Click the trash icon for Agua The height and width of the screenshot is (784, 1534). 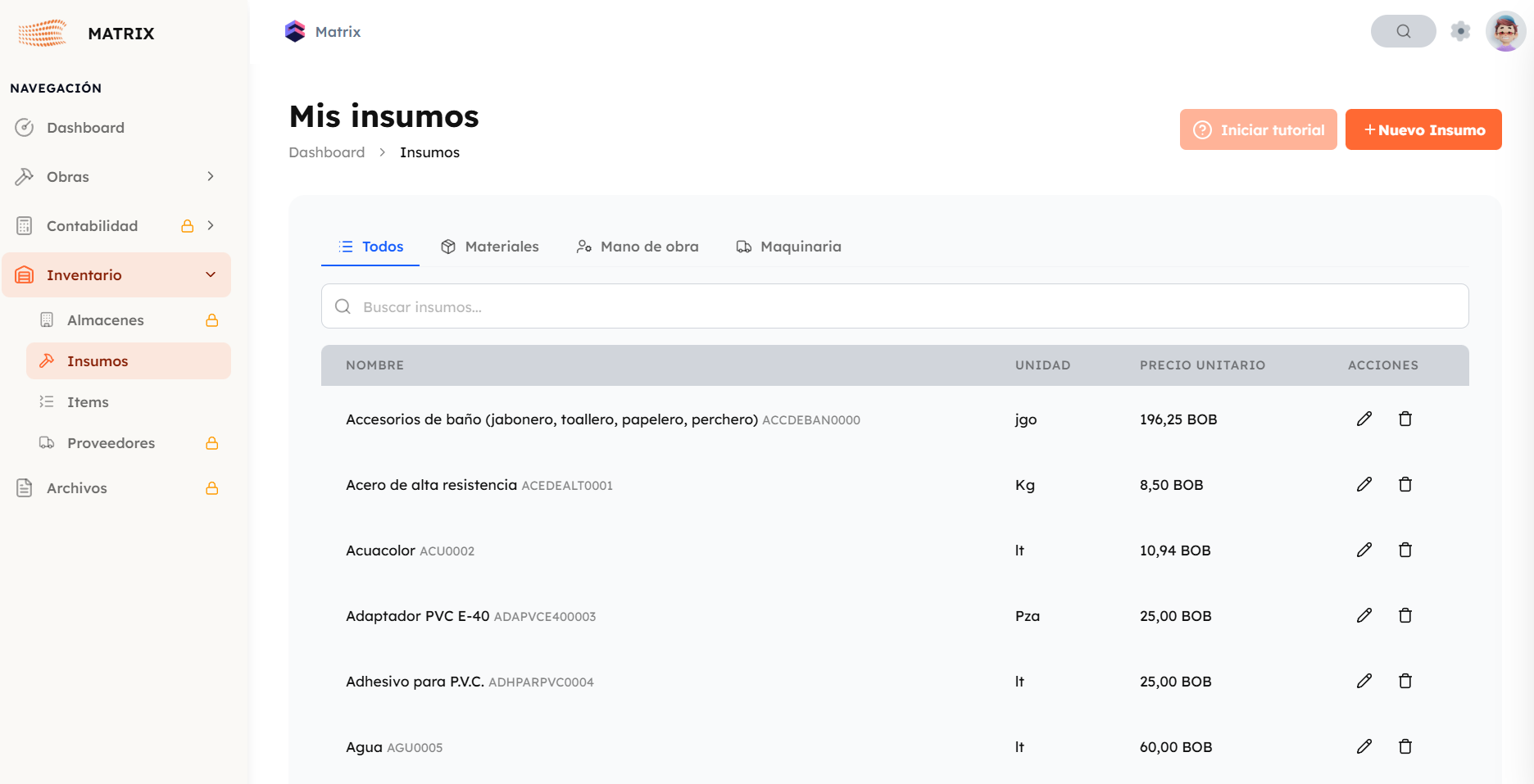[x=1405, y=746]
